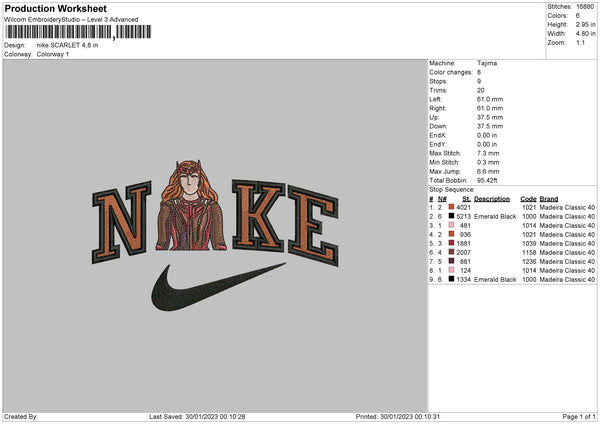Select the pink swatch in stop row 3
This screenshot has width=600, height=424.
click(452, 225)
